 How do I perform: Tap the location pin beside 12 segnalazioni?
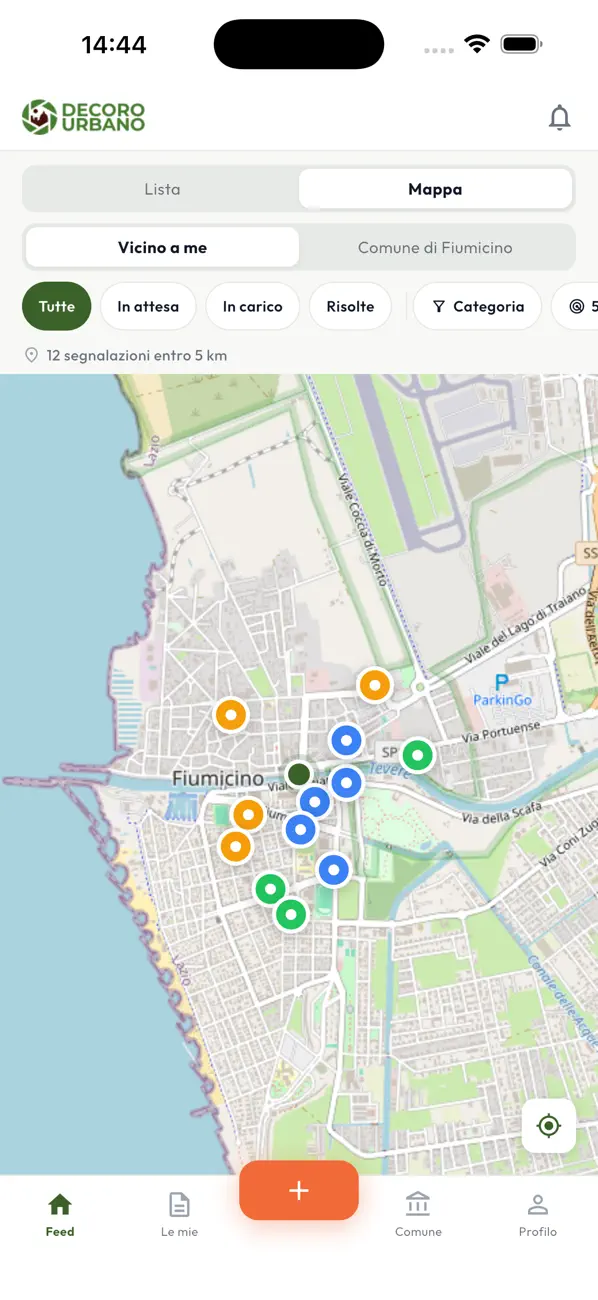(31, 355)
